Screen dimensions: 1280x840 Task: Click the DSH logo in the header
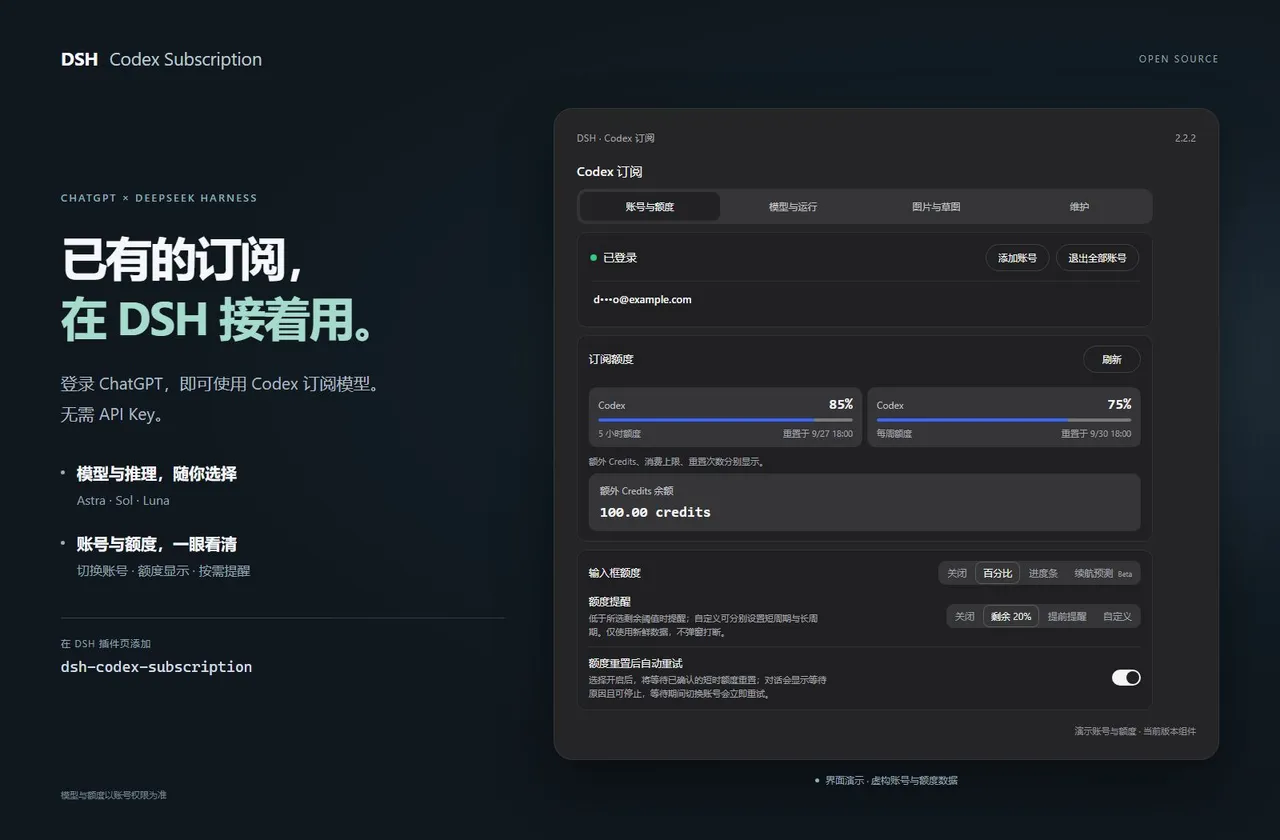tap(79, 59)
